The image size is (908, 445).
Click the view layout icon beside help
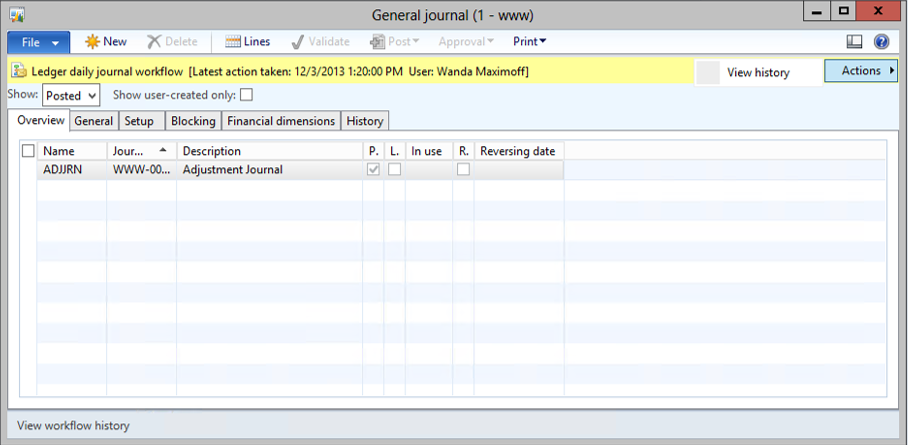(854, 42)
